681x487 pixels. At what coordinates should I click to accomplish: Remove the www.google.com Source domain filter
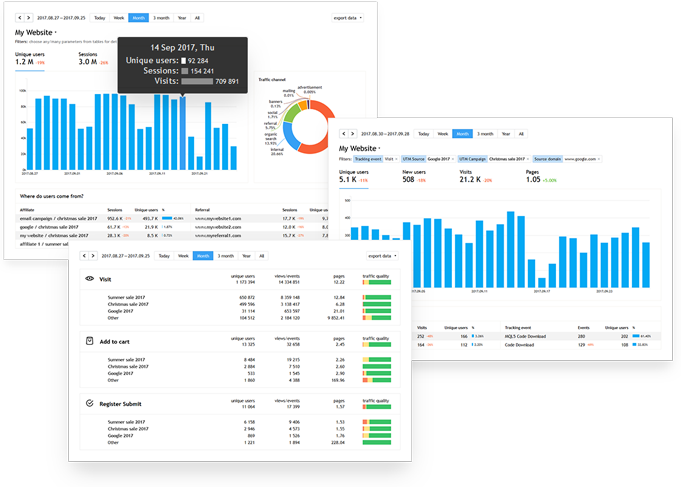pyautogui.click(x=599, y=159)
